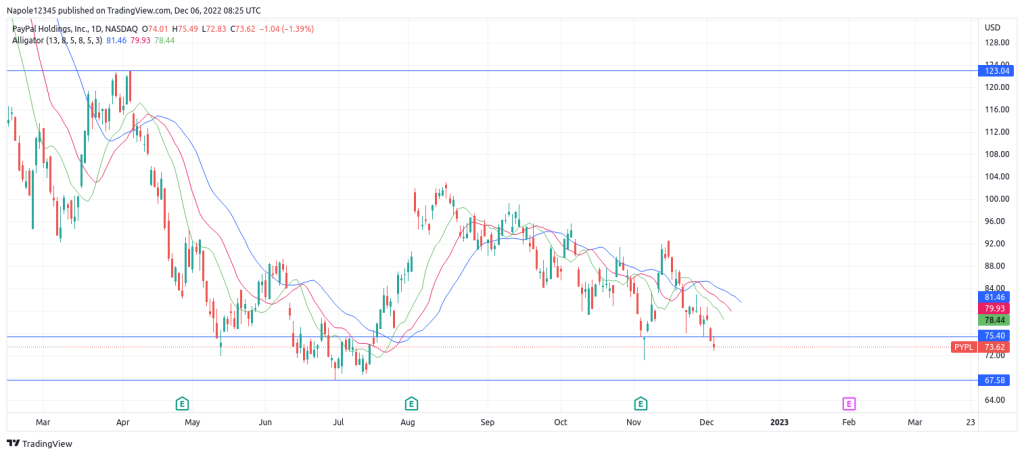
Task: Select the earnings E marker near Nov
Action: 641,403
